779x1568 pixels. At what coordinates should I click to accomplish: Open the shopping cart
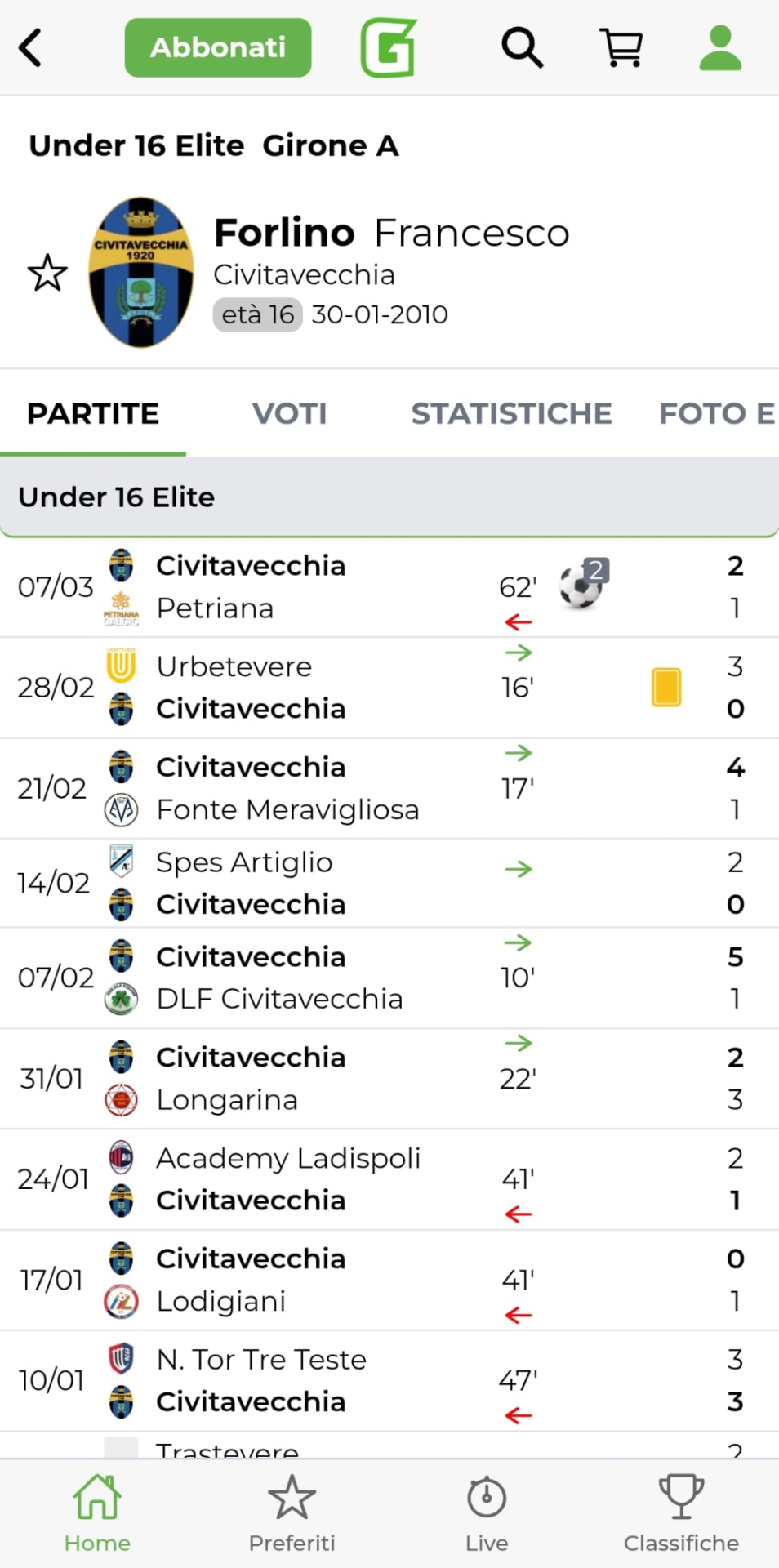621,47
